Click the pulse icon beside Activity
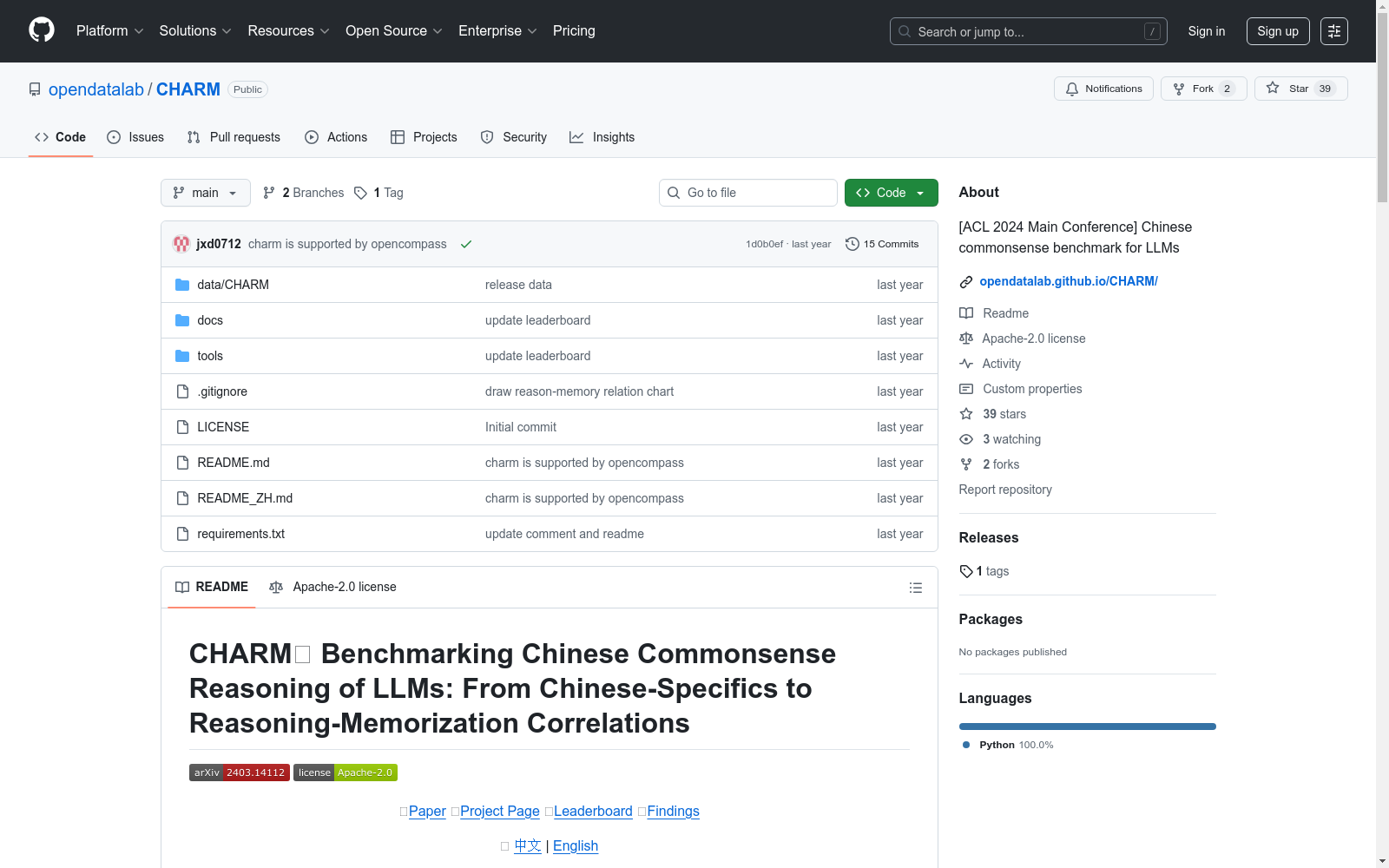The height and width of the screenshot is (868, 1389). coord(966,364)
